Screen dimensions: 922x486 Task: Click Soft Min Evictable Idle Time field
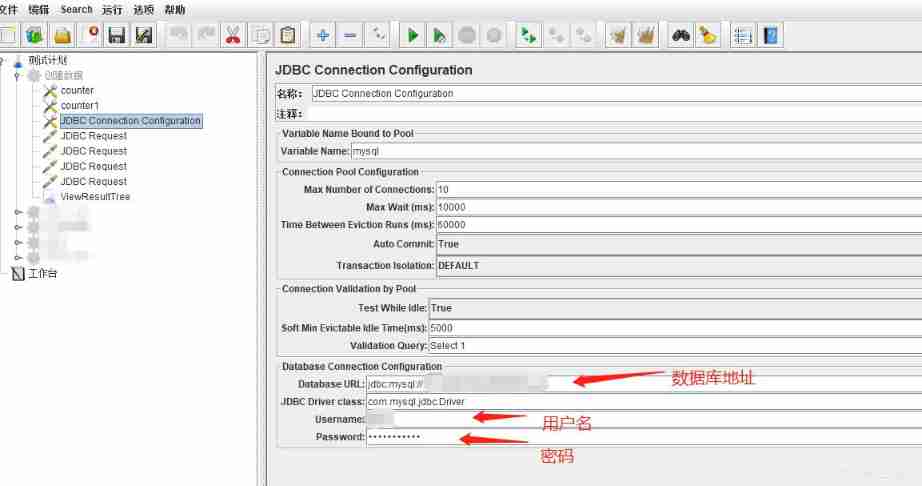(x=676, y=329)
